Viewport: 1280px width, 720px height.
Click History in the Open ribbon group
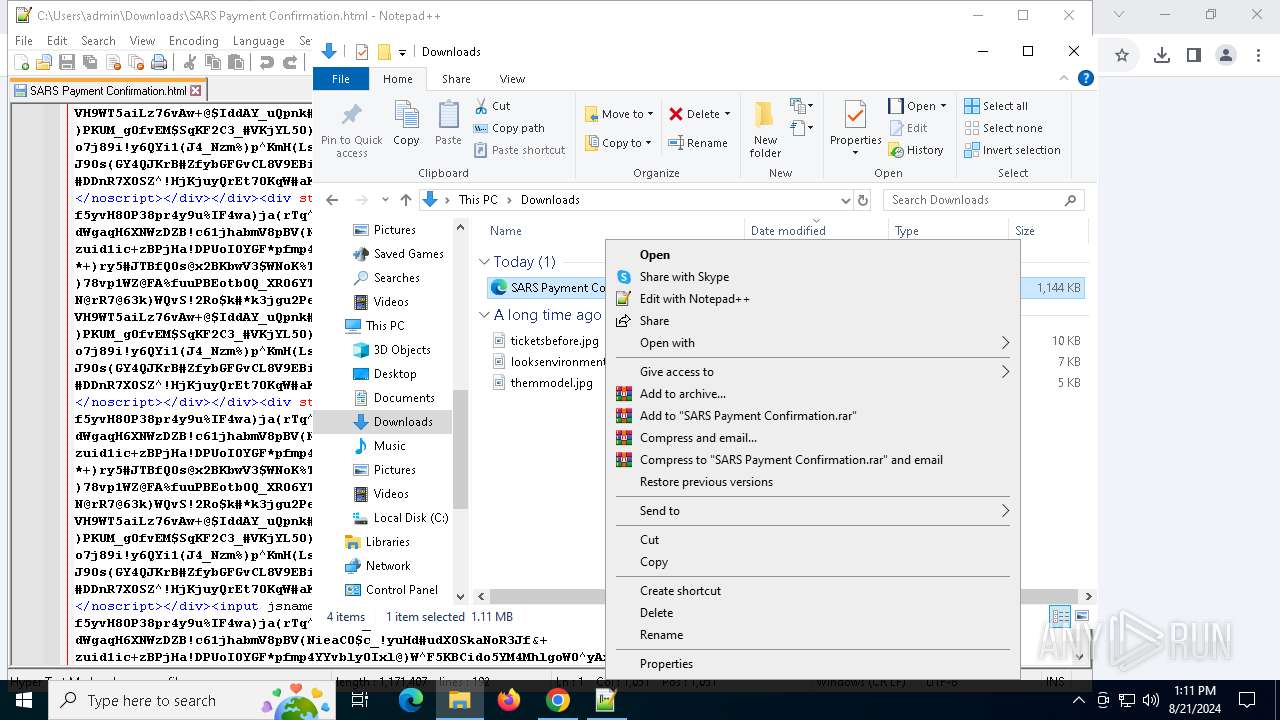click(x=916, y=150)
